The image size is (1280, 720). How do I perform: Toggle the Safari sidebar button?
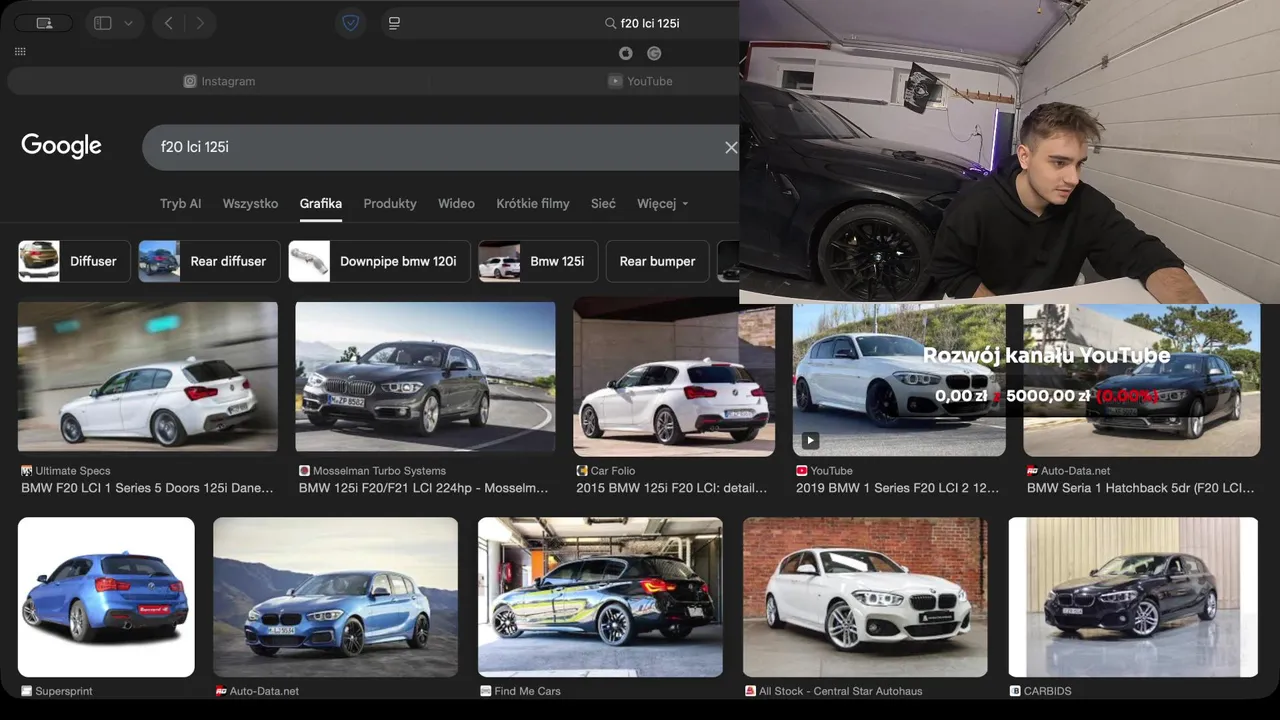pos(103,23)
